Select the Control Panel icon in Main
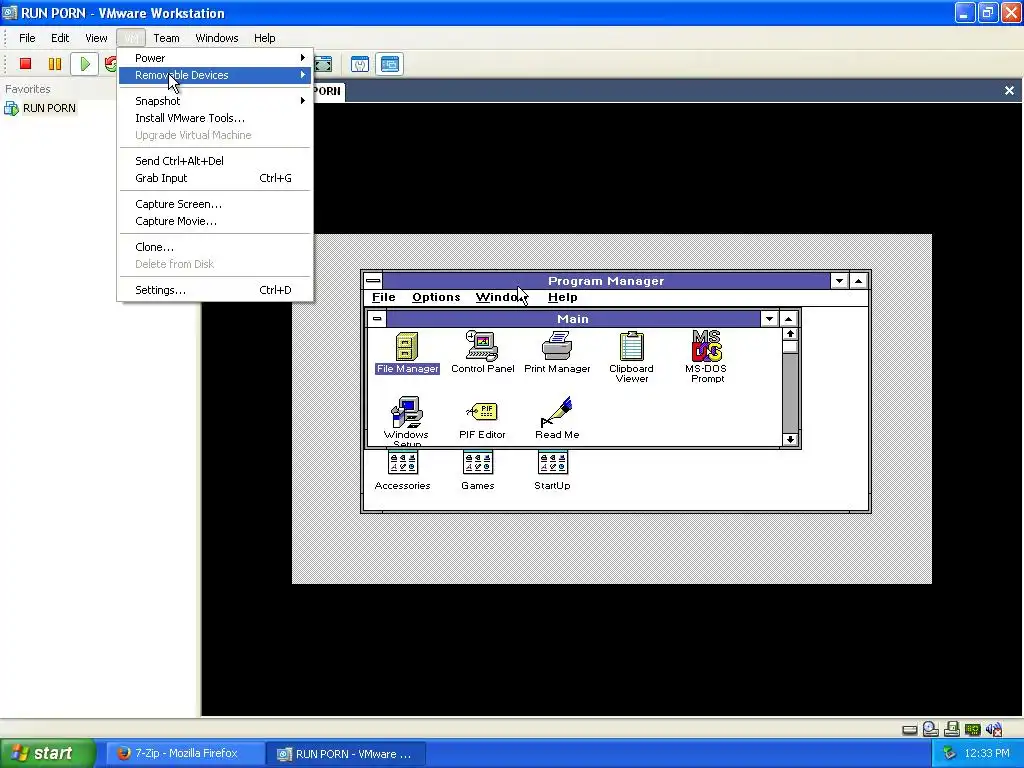The image size is (1024, 768). [x=483, y=353]
